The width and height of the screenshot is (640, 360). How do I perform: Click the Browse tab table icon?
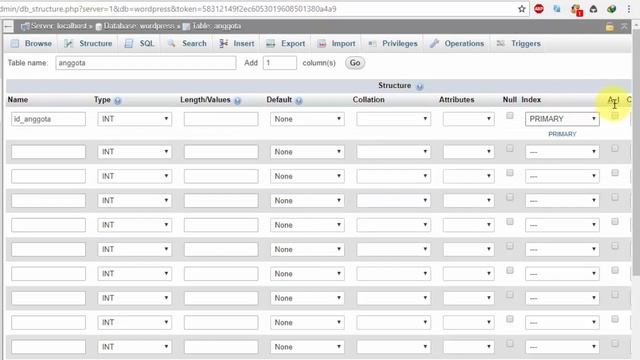(15, 43)
